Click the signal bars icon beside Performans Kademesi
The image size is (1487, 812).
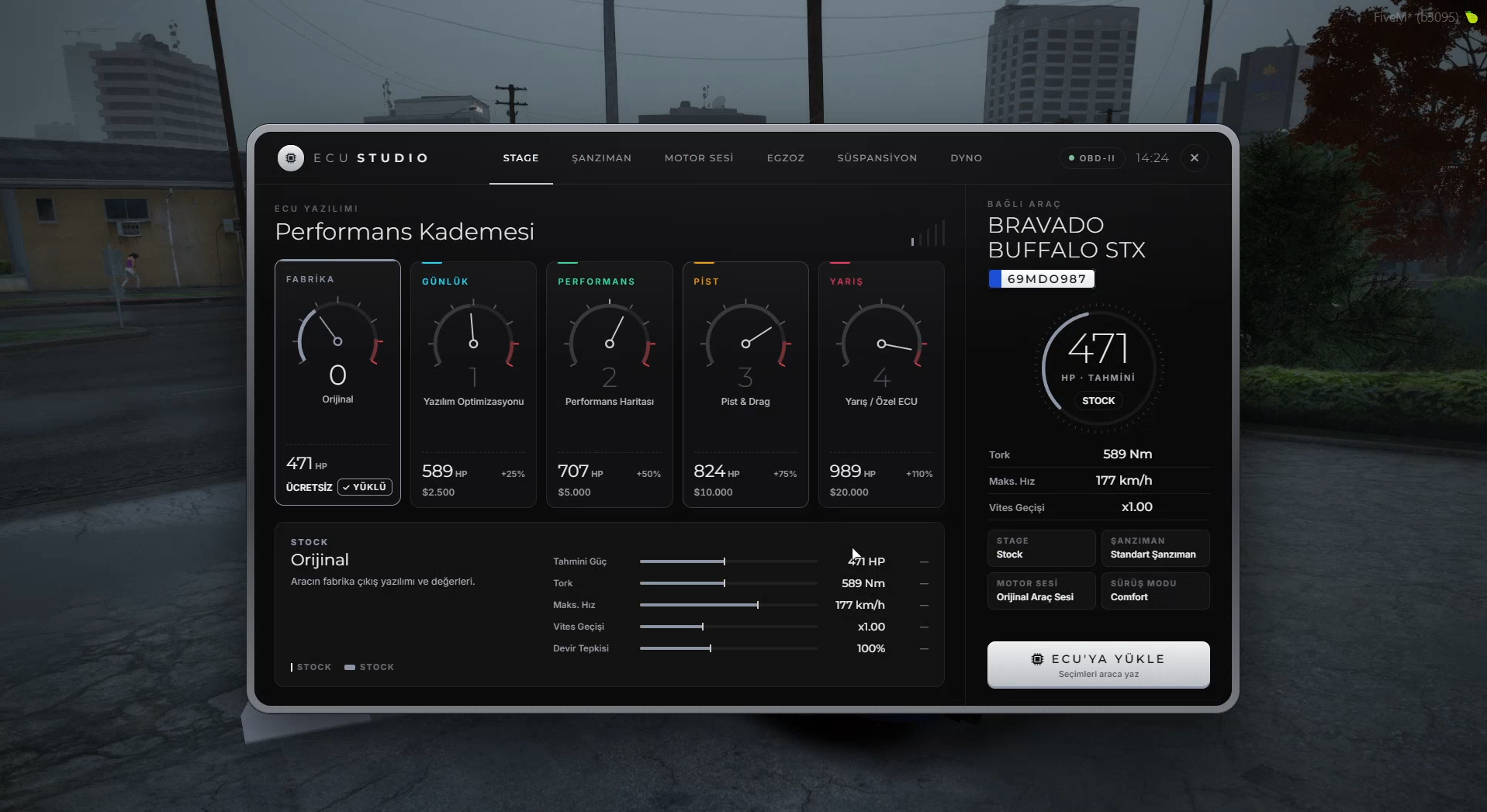click(x=928, y=233)
